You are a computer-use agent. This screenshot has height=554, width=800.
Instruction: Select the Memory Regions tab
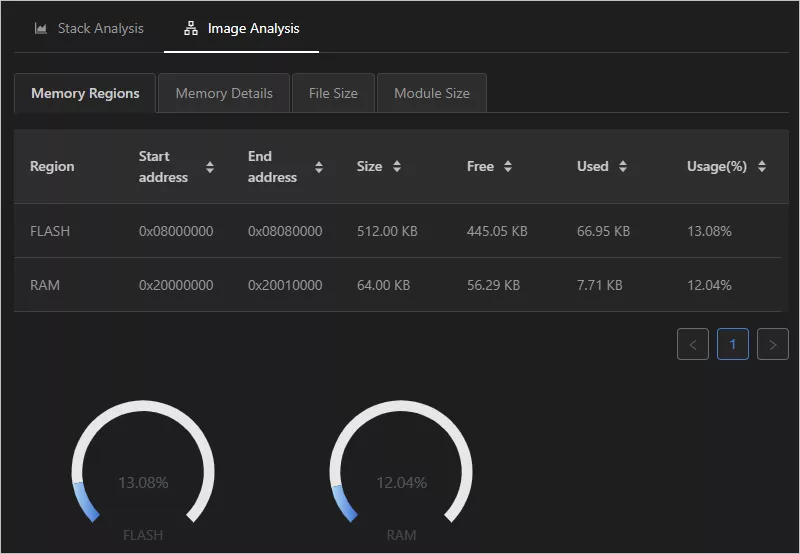(85, 93)
